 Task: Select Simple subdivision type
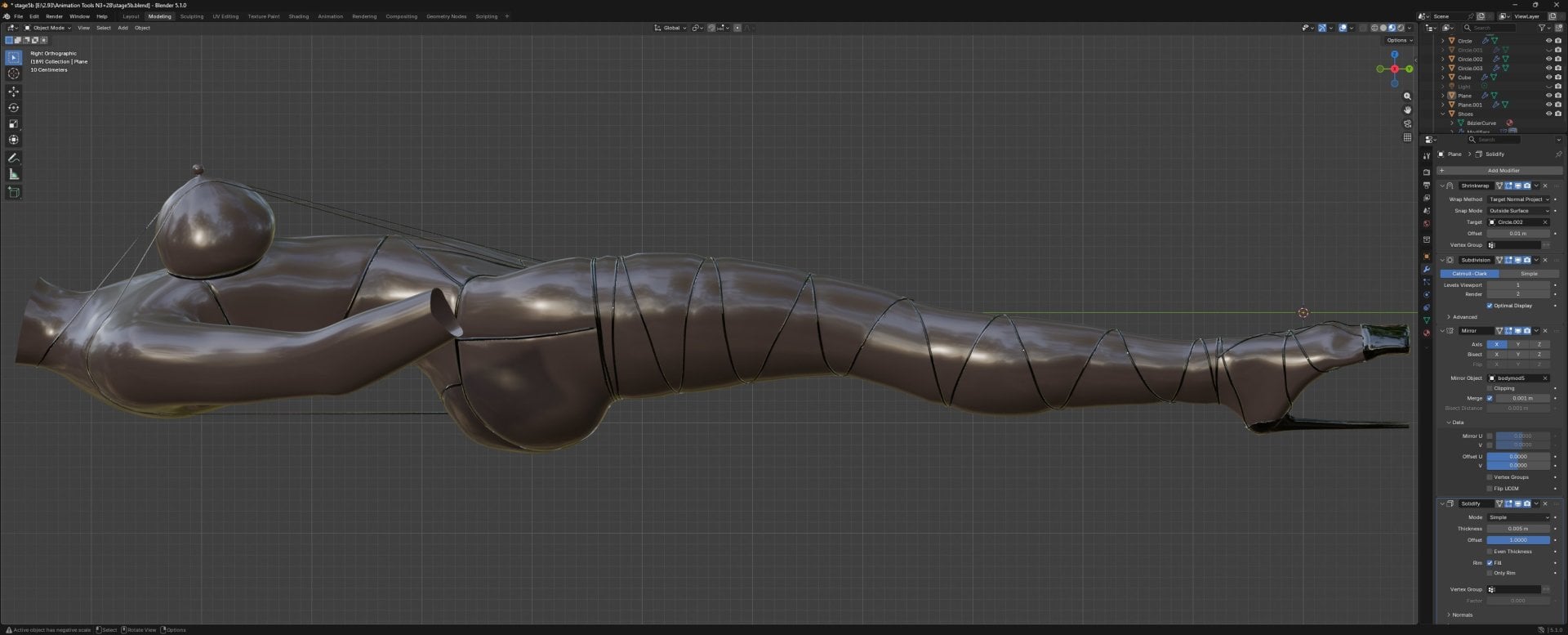(1529, 274)
